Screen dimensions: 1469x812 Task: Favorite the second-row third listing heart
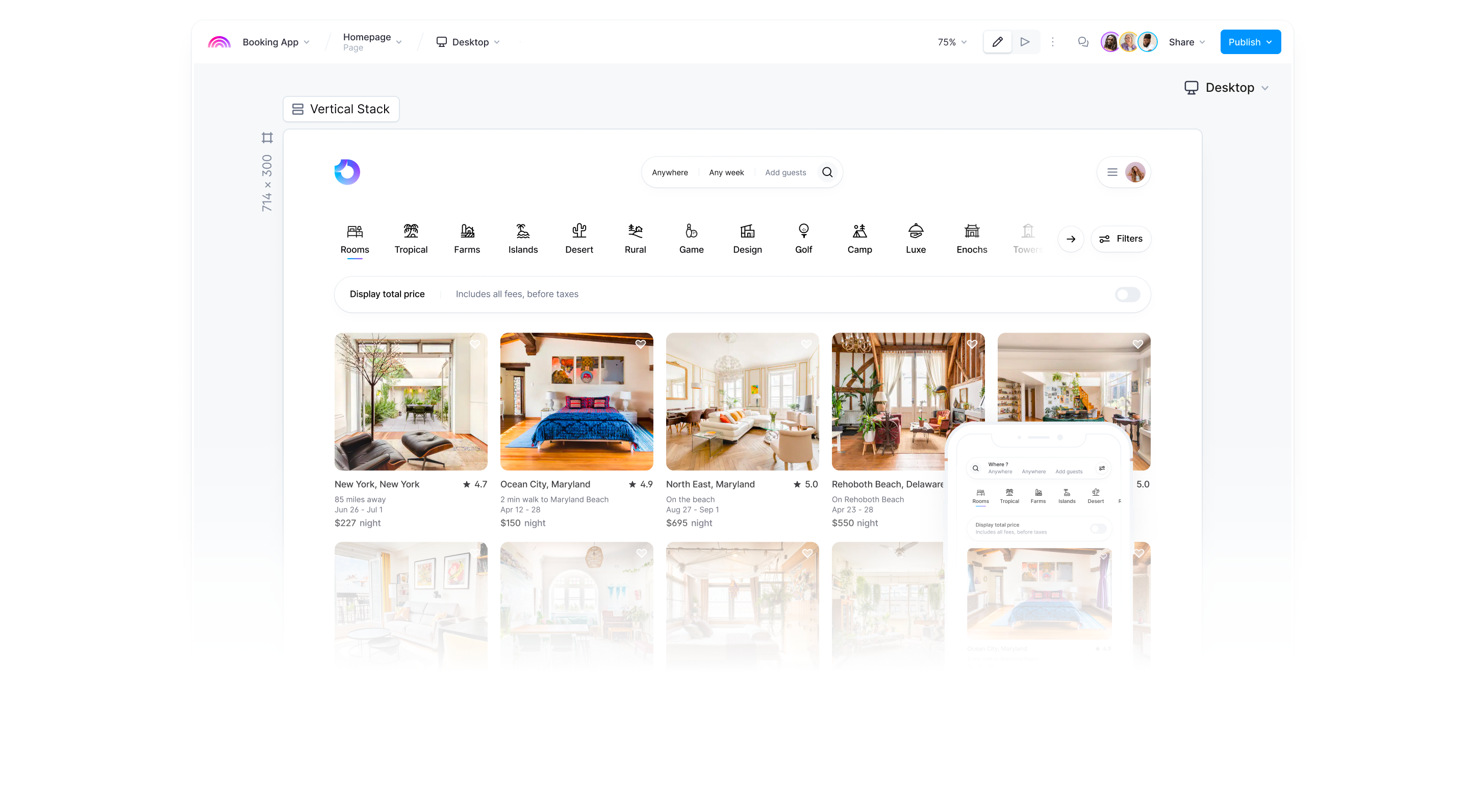[x=807, y=554]
